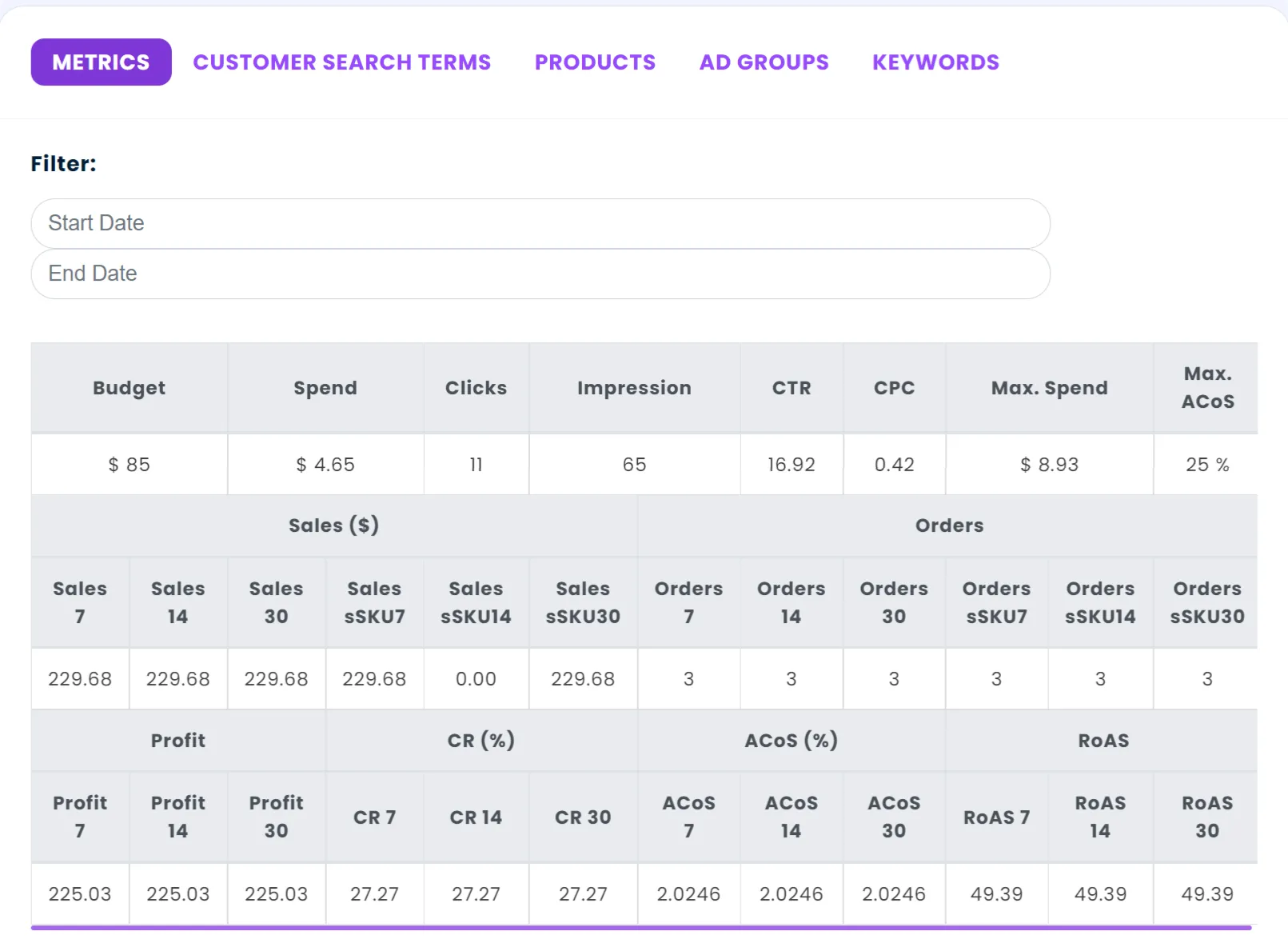Click the CR (%) group header
This screenshot has height=939, width=1288.
click(x=481, y=741)
